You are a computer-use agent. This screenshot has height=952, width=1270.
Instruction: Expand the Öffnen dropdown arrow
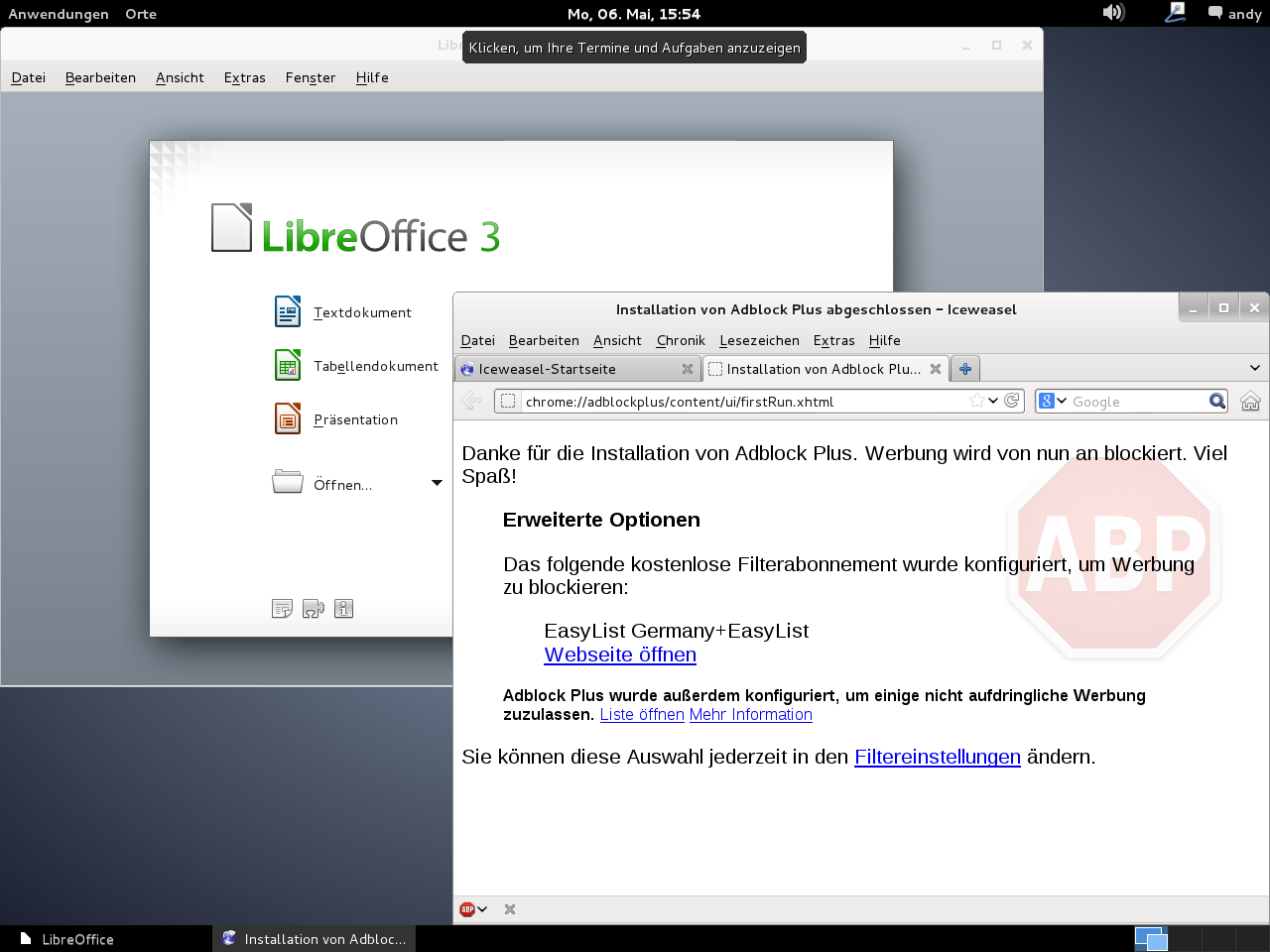(437, 483)
